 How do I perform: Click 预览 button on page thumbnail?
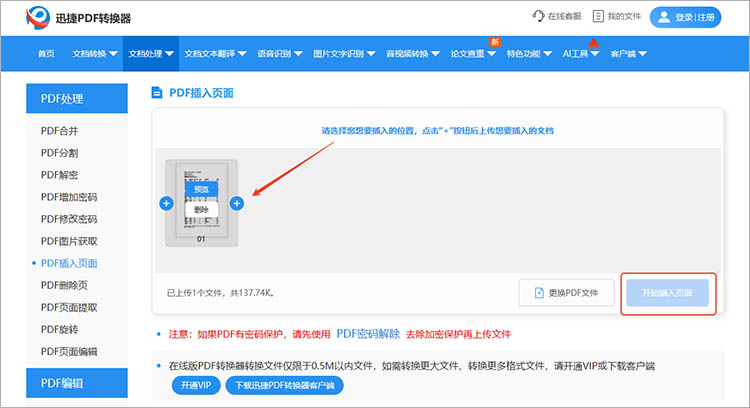(x=201, y=189)
